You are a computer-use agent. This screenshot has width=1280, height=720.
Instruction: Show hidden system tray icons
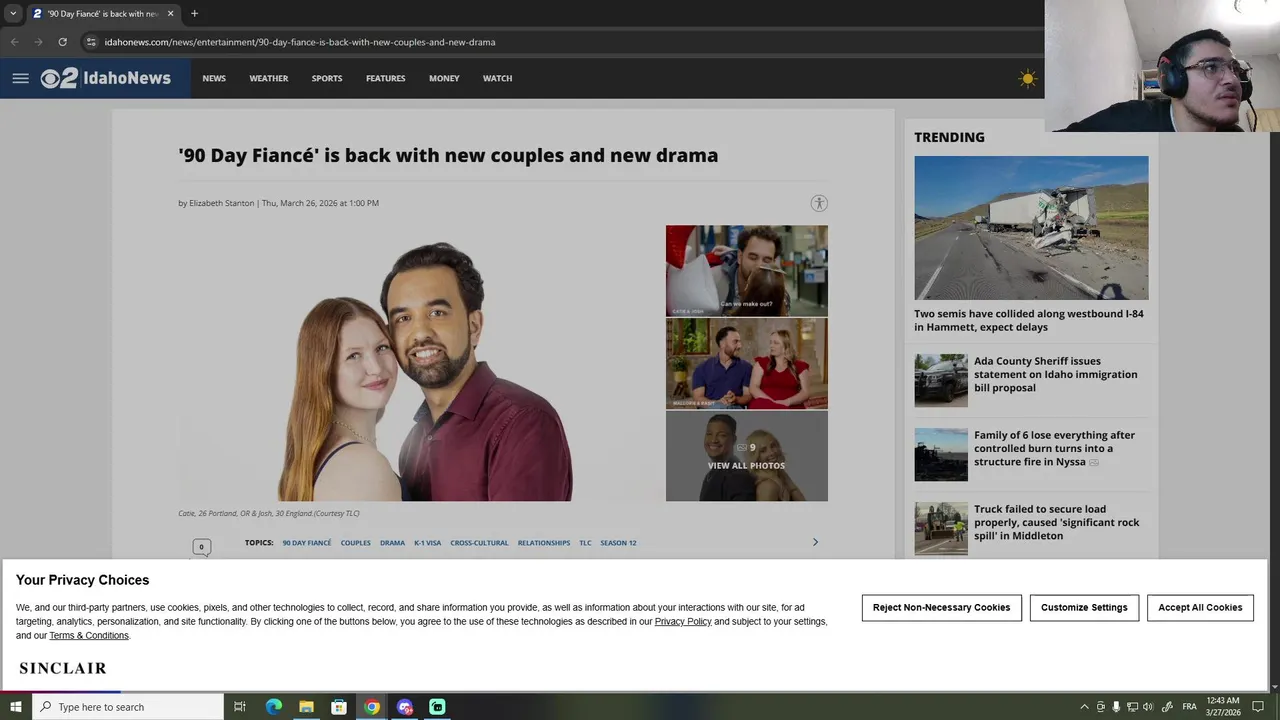1084,707
